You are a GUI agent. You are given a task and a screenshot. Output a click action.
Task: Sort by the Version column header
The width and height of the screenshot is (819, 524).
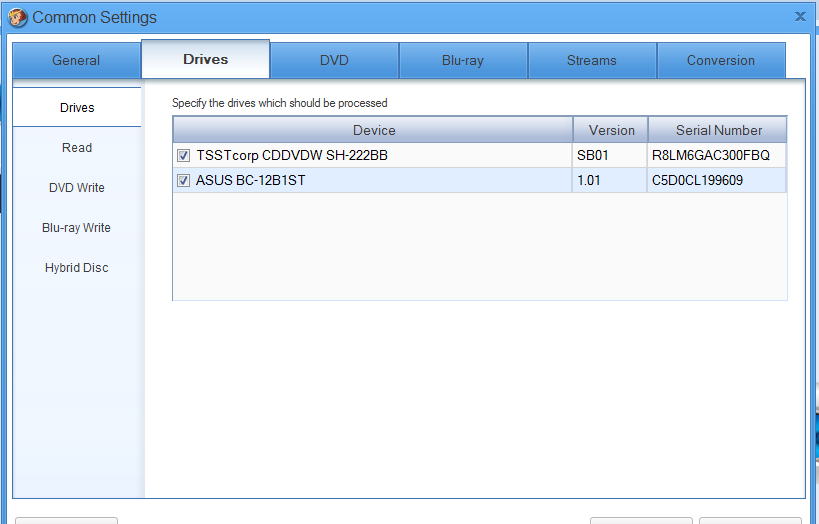[x=611, y=130]
